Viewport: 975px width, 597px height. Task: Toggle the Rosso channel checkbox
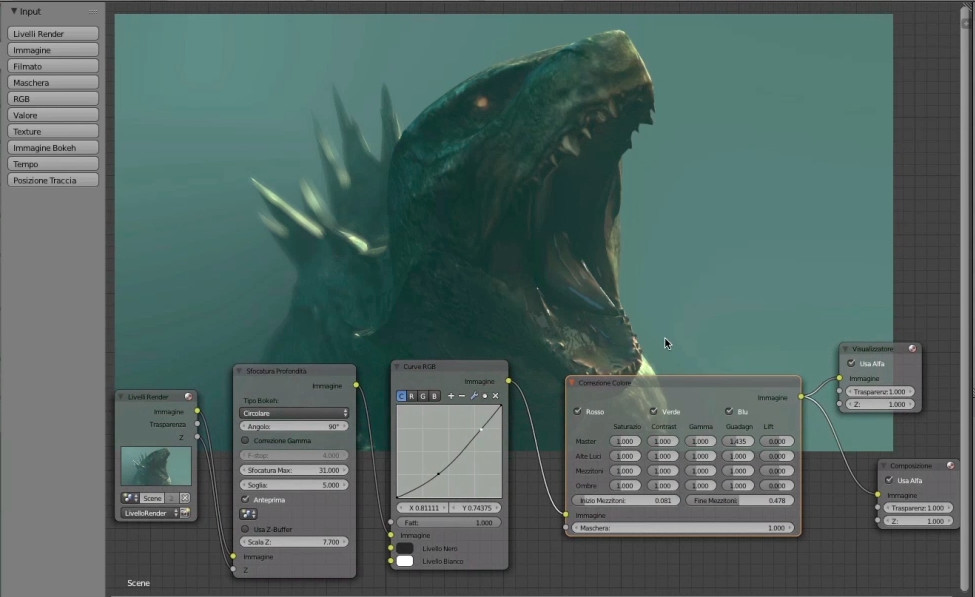(577, 411)
